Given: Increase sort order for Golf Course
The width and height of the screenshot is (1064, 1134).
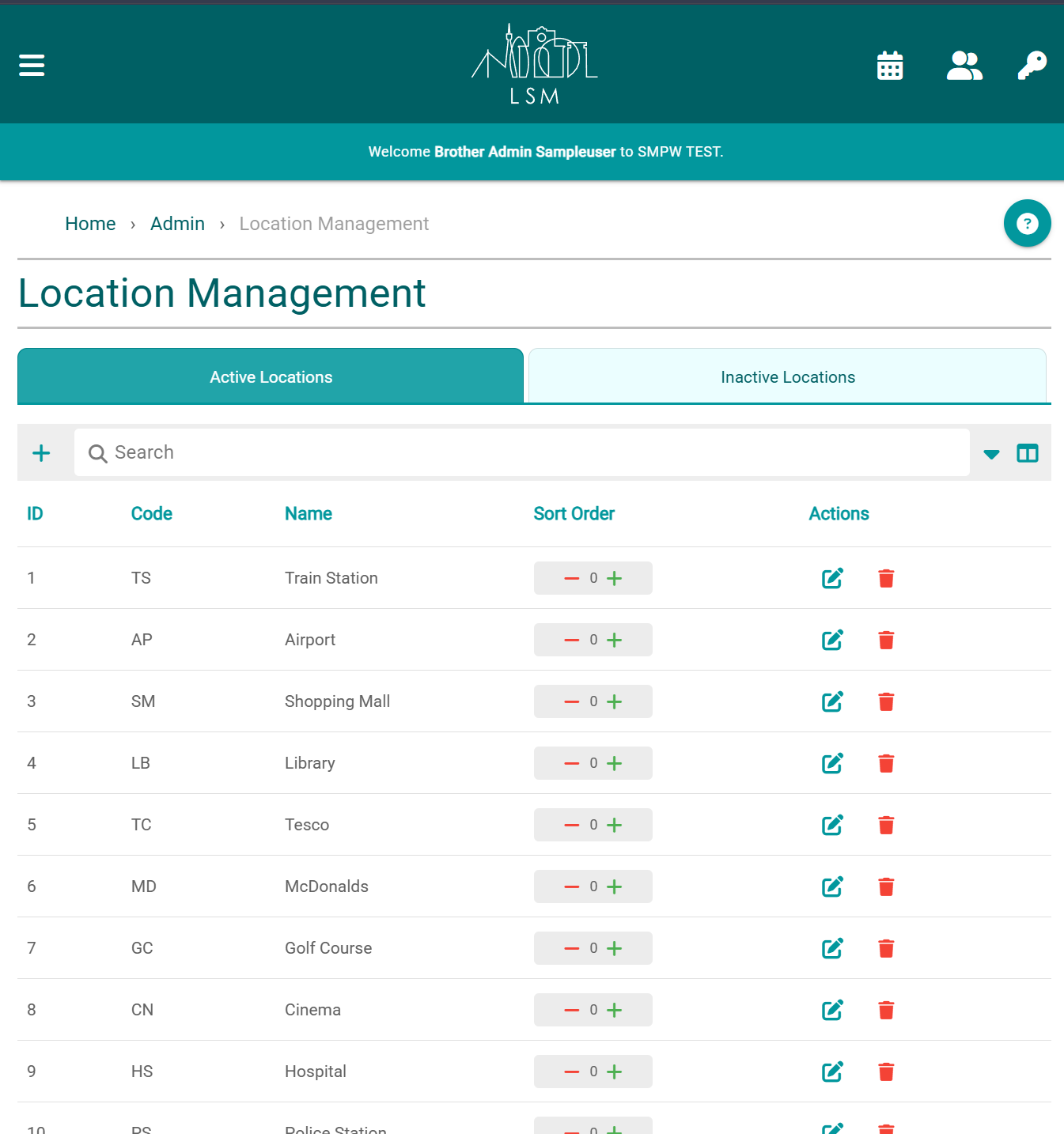Looking at the screenshot, I should point(615,948).
